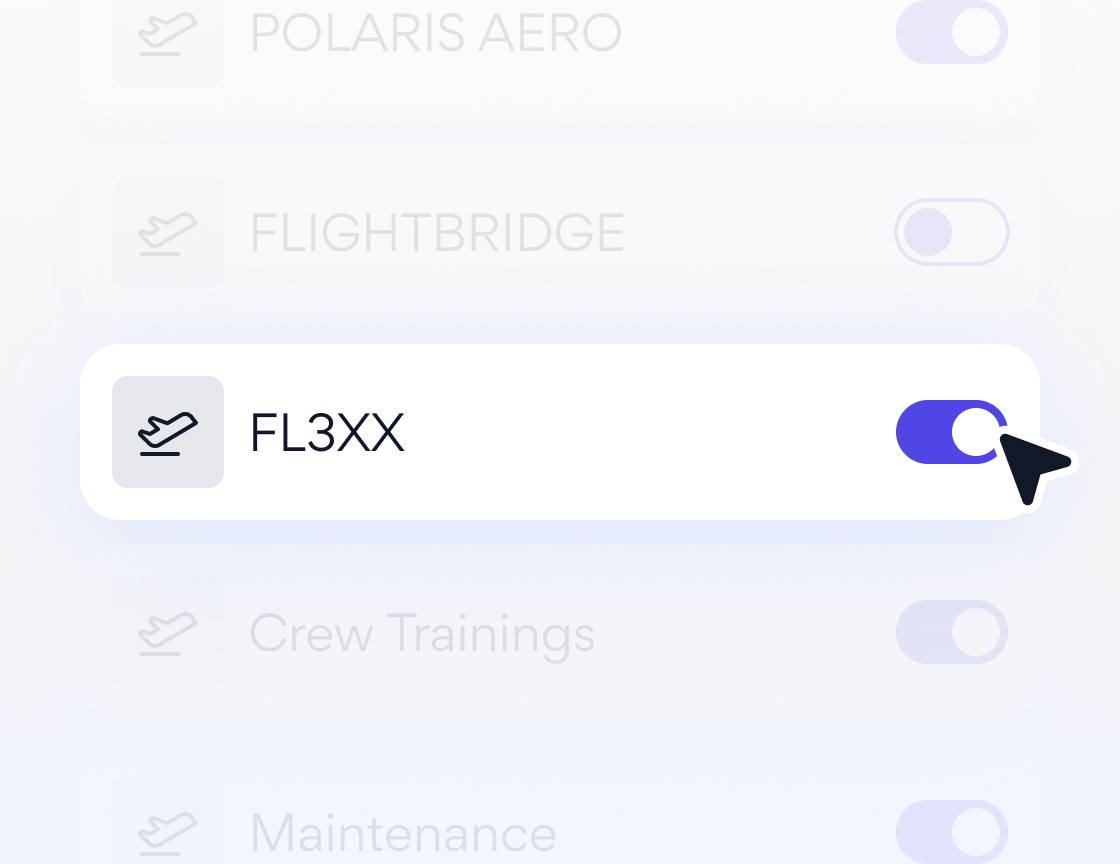Click the POLARIS AERO label
The width and height of the screenshot is (1120, 864).
(436, 32)
